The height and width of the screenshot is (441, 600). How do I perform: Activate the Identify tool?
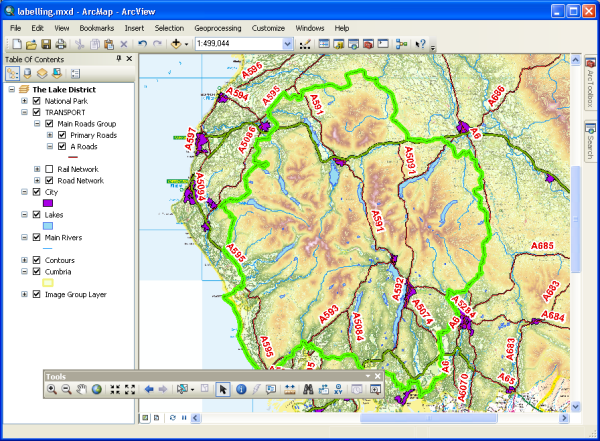tap(240, 390)
